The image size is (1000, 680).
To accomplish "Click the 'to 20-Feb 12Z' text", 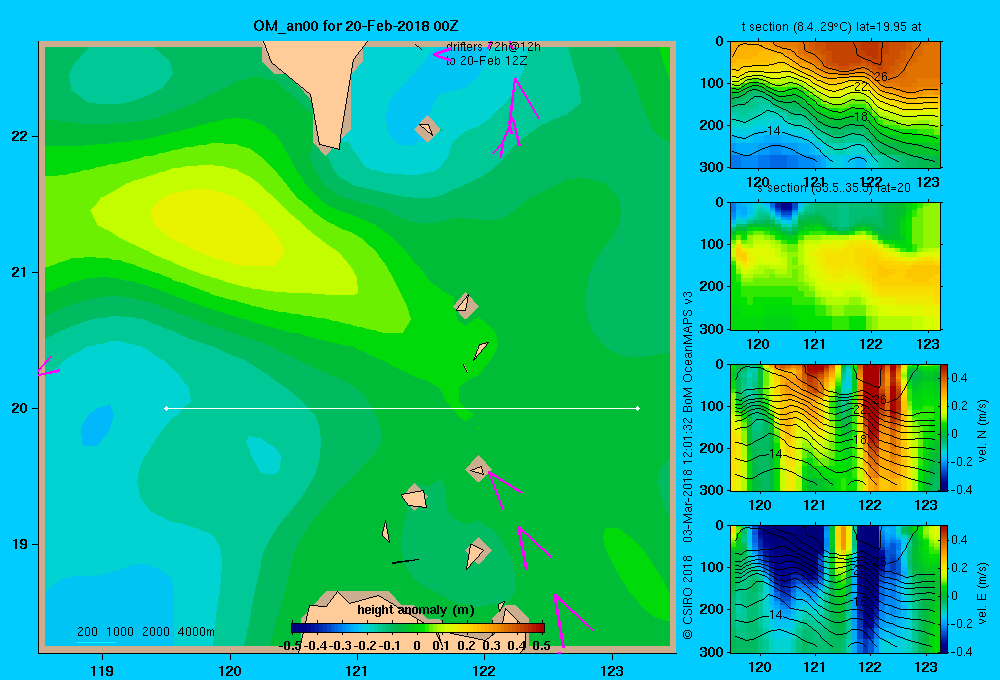I will click(x=487, y=61).
